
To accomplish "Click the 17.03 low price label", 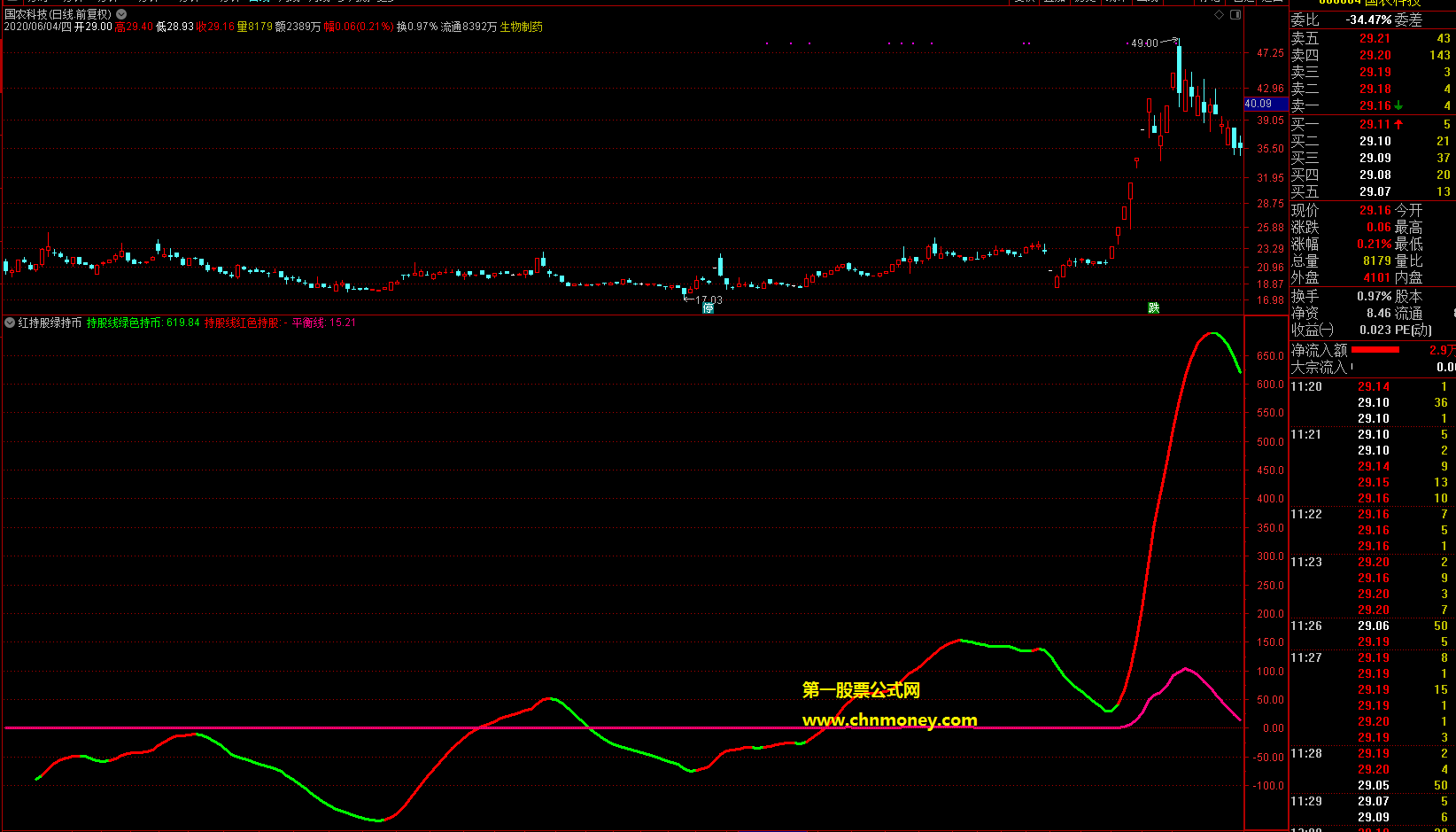I will click(x=709, y=299).
